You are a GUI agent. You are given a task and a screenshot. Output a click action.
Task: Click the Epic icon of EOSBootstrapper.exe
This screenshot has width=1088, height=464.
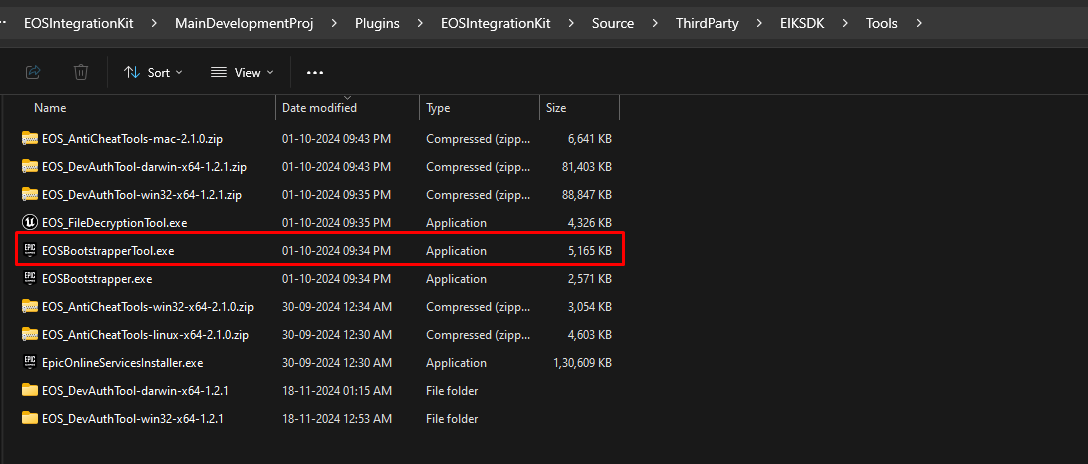coord(29,279)
